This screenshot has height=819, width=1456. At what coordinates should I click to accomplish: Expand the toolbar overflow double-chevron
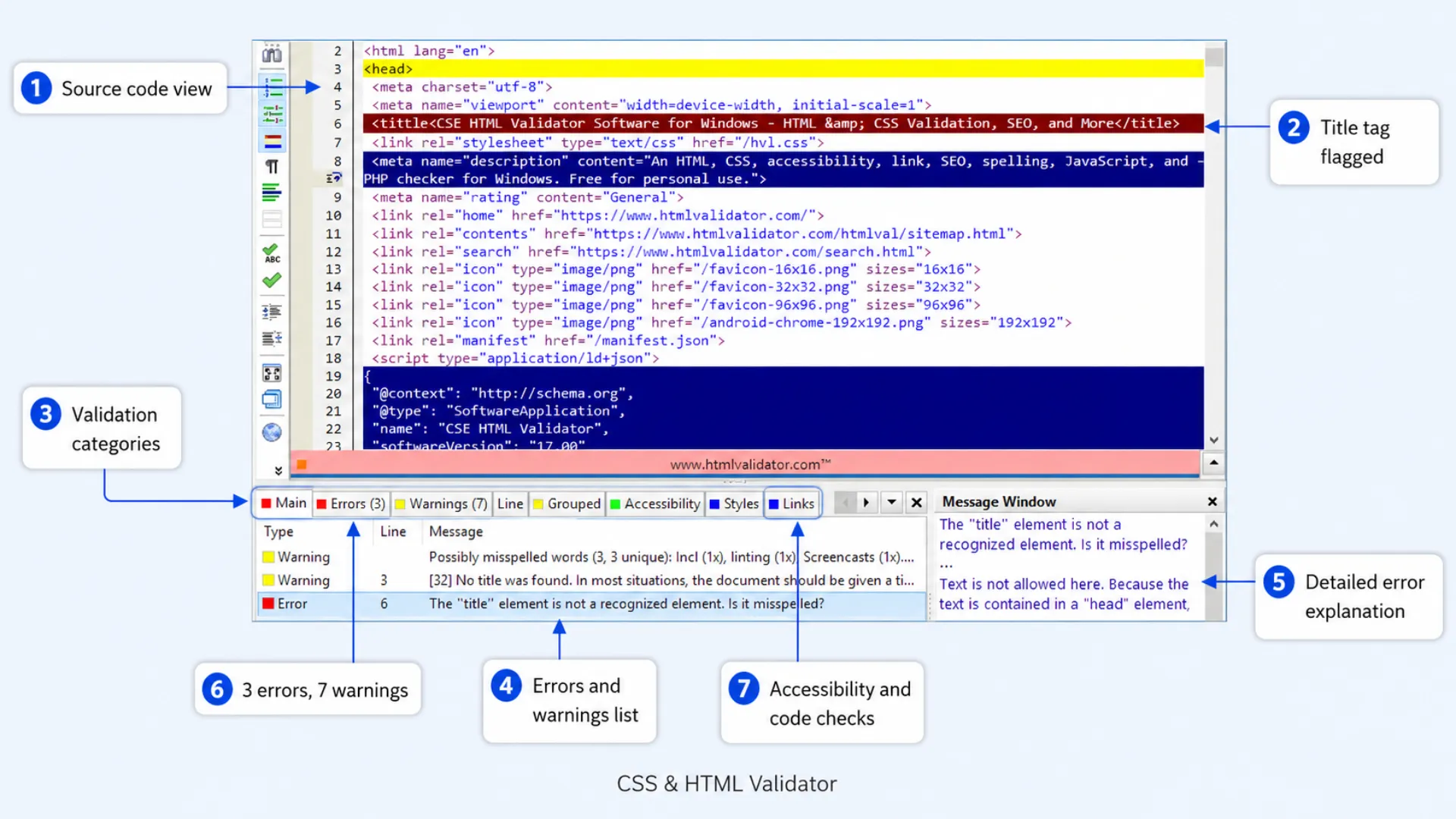pos(278,471)
